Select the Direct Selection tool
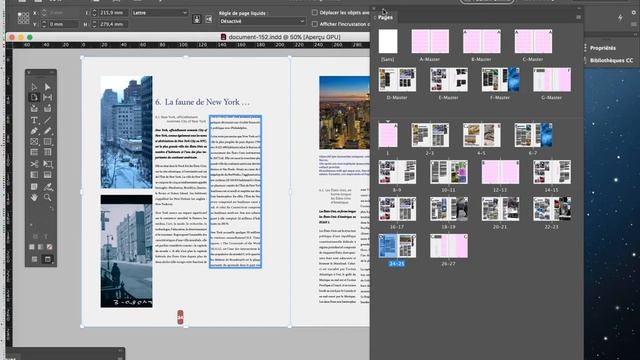Screen dimensions: 640x360 [x=47, y=87]
